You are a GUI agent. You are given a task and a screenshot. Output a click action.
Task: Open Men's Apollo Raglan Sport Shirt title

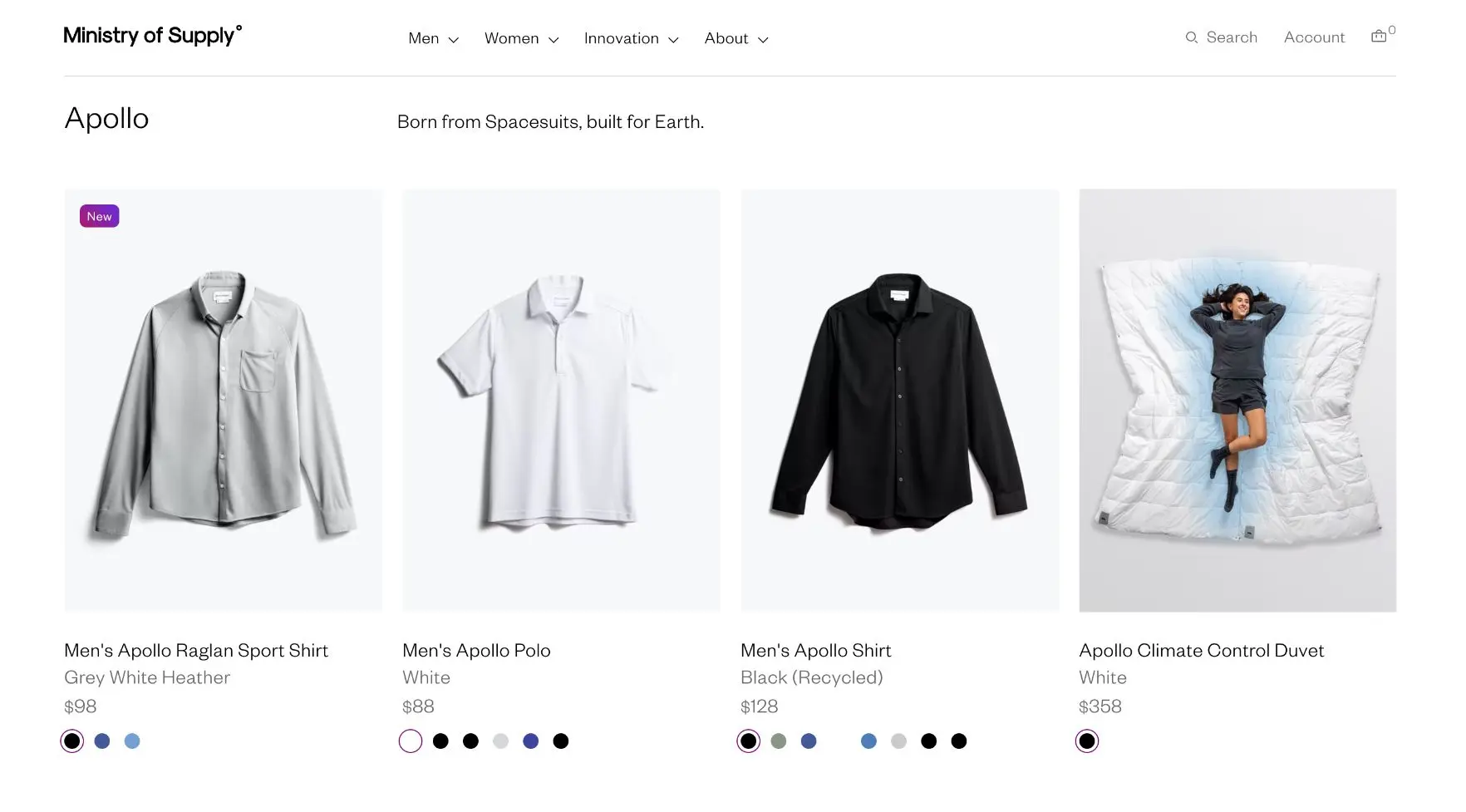196,651
